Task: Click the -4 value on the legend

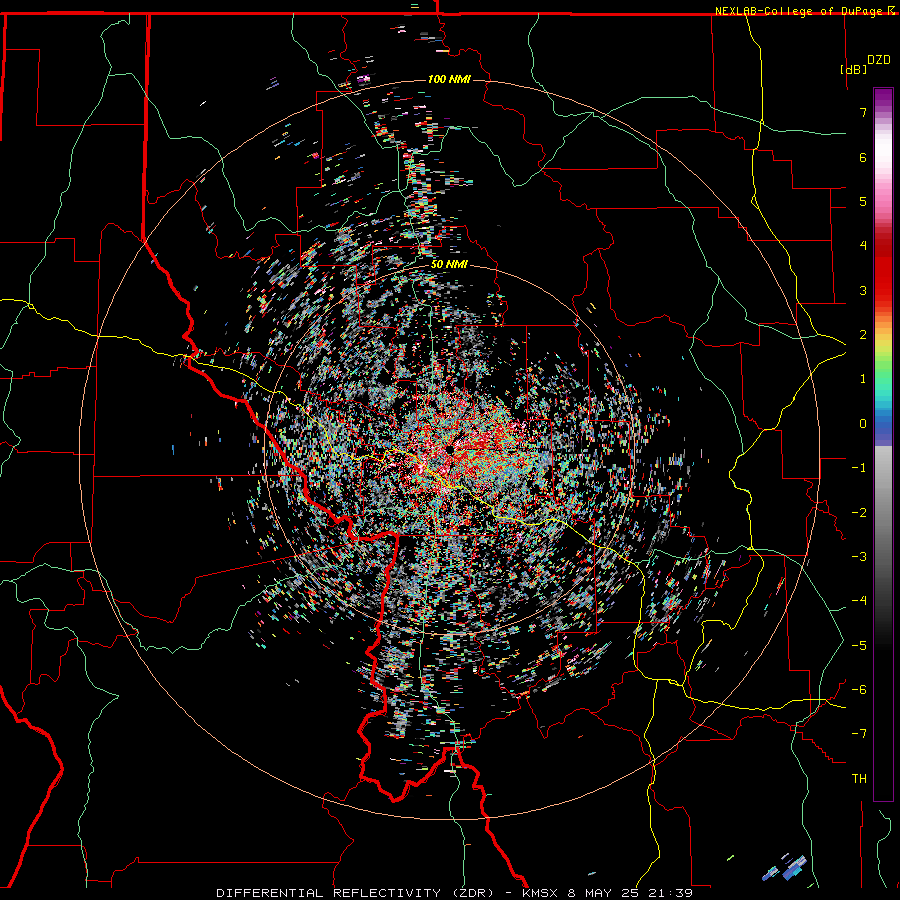Action: point(859,601)
